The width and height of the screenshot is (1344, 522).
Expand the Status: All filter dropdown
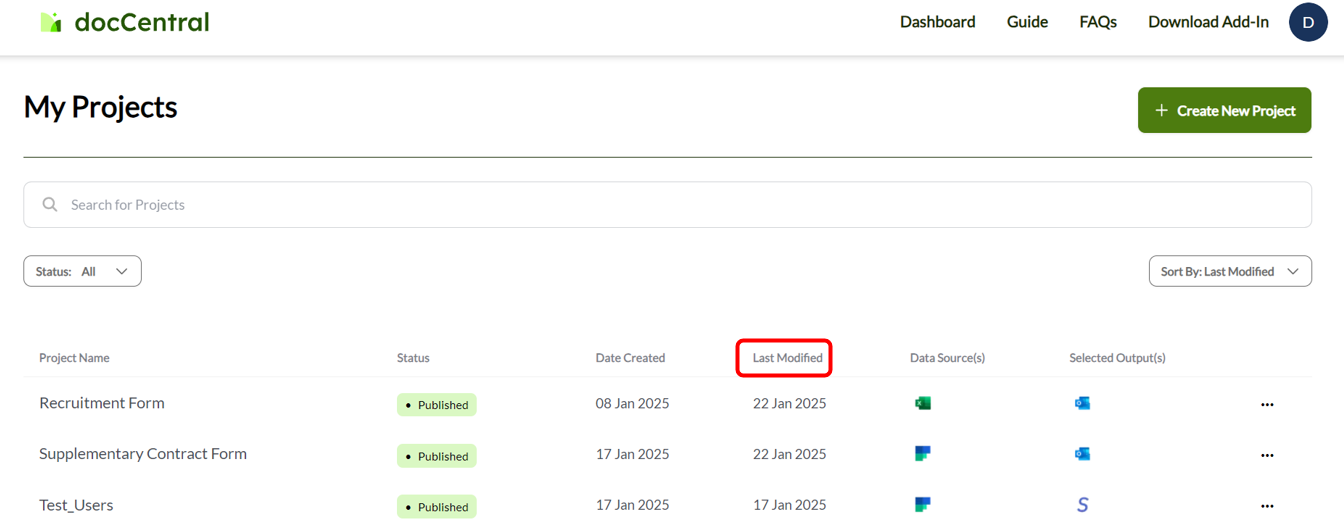click(82, 271)
